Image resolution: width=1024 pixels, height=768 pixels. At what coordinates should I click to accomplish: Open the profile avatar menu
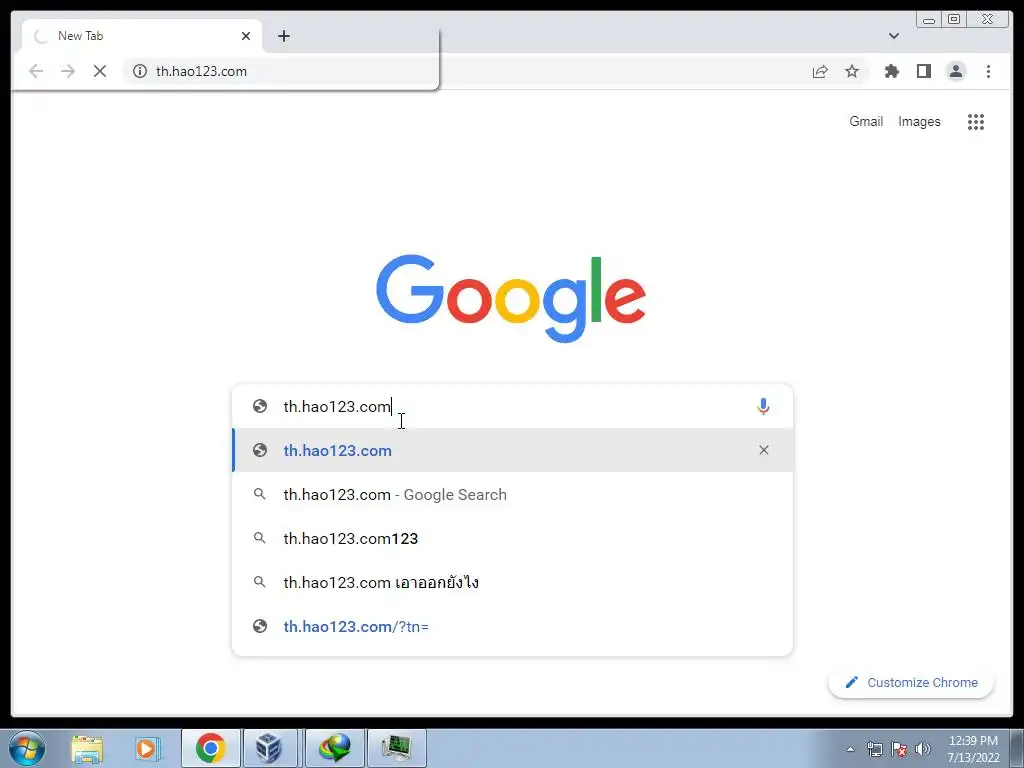click(x=955, y=71)
